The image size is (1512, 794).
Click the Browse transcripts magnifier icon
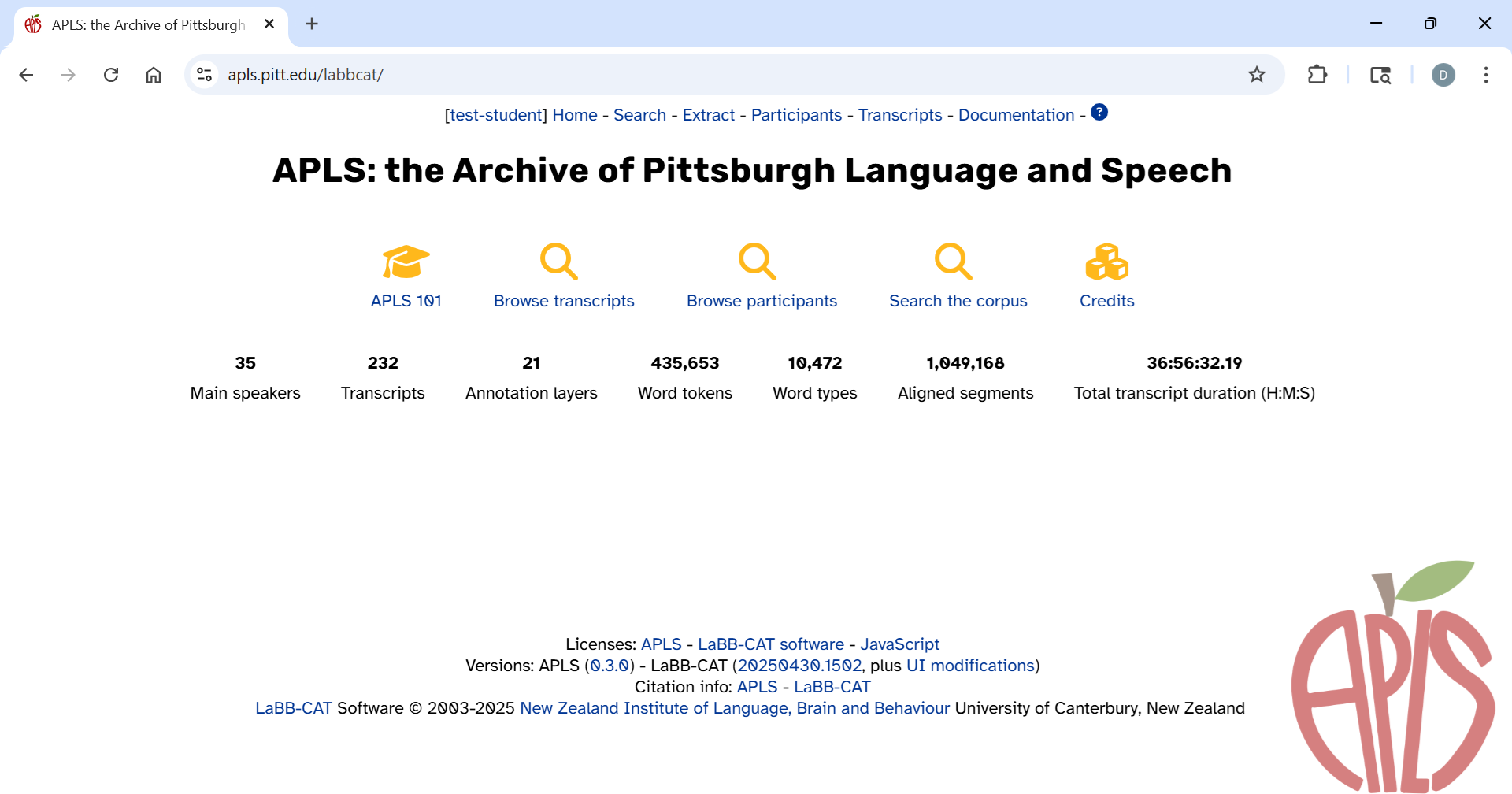(559, 262)
